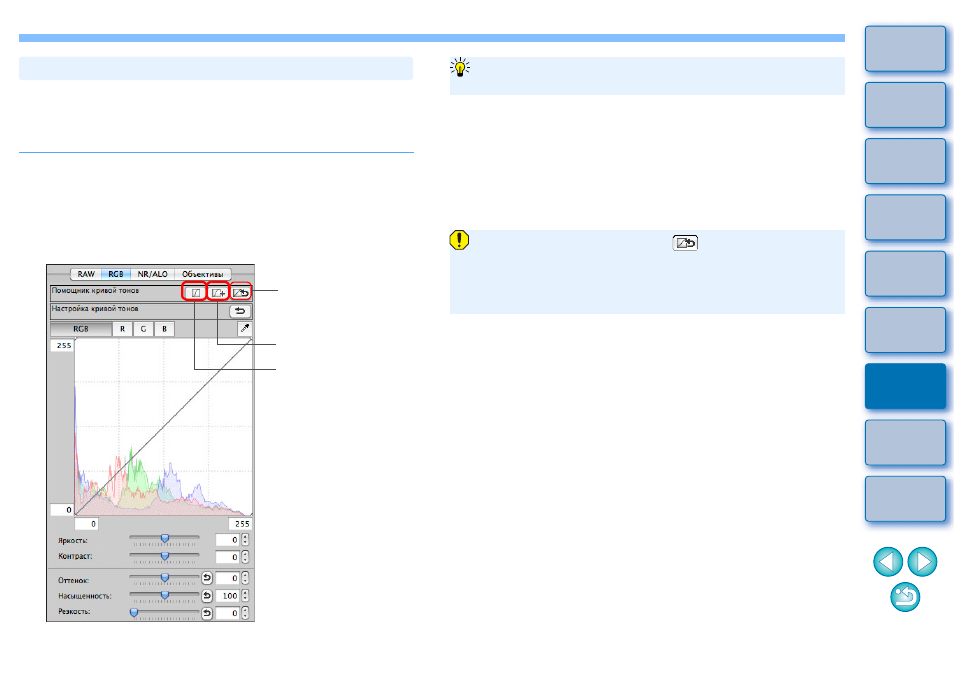Screen dimensions: 954x674
Task: Click the Контраст value field
Action: pyautogui.click(x=228, y=557)
